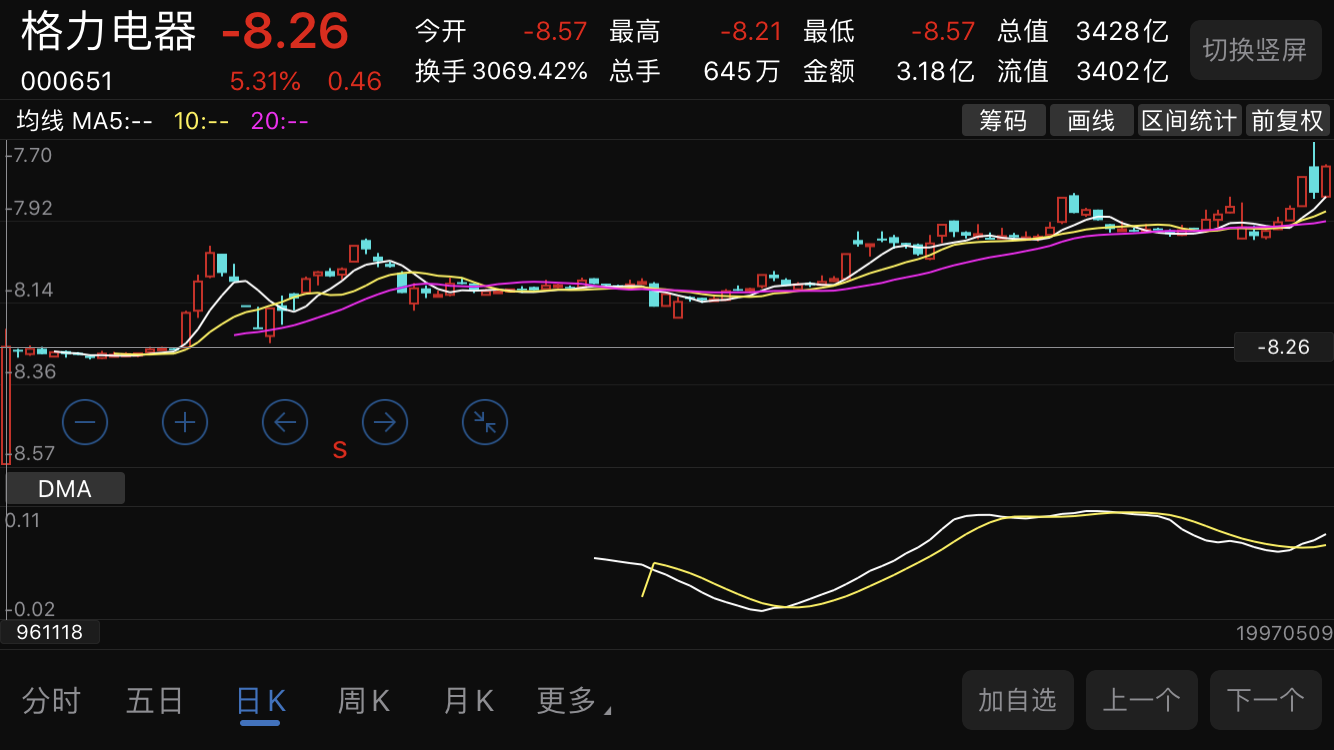Select the 画线 drawing tool
1334x750 pixels.
(x=1091, y=120)
